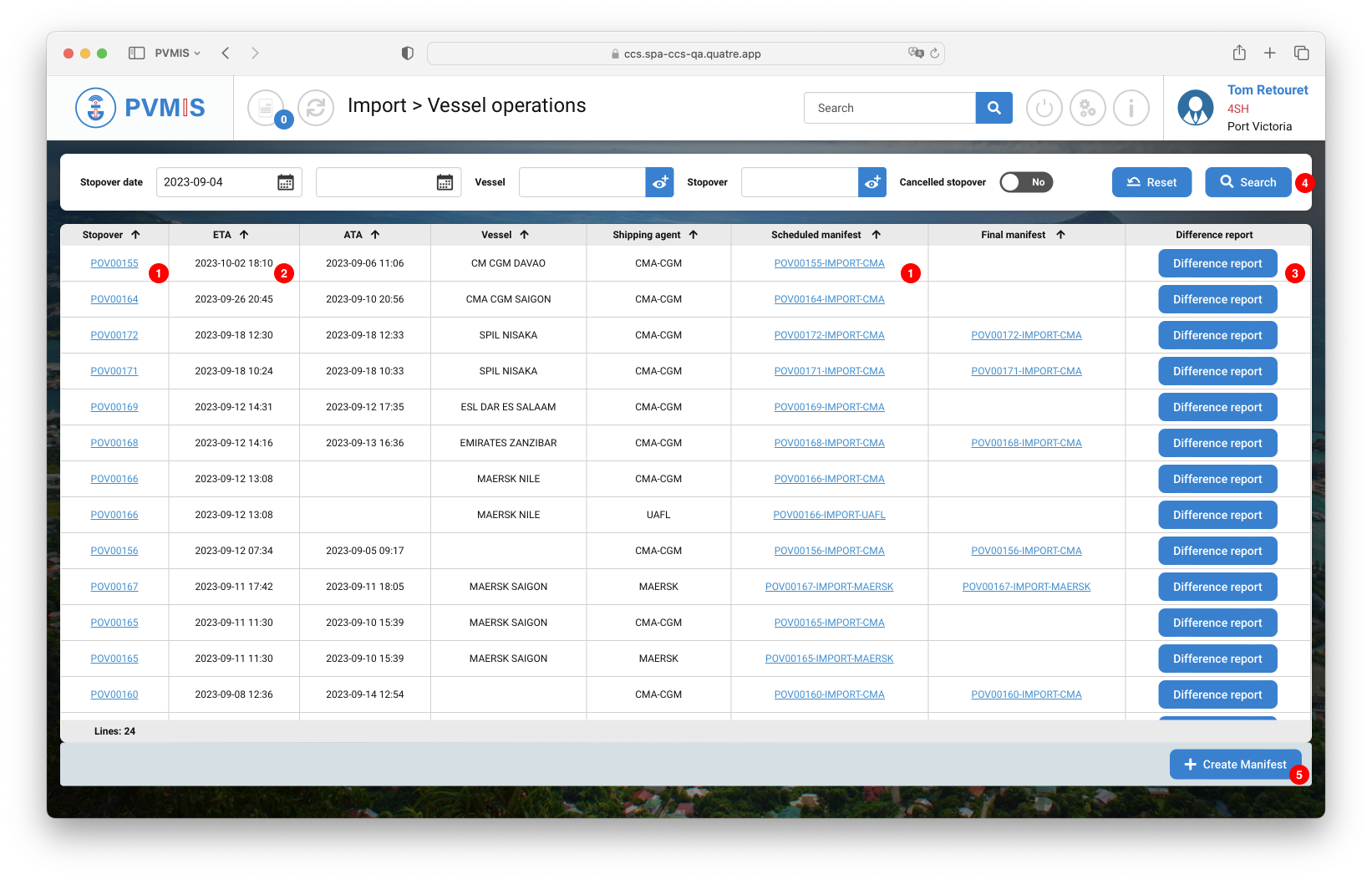Viewport: 1372px width, 880px height.
Task: Toggle the Cancelled stopover switch
Action: 1025,182
